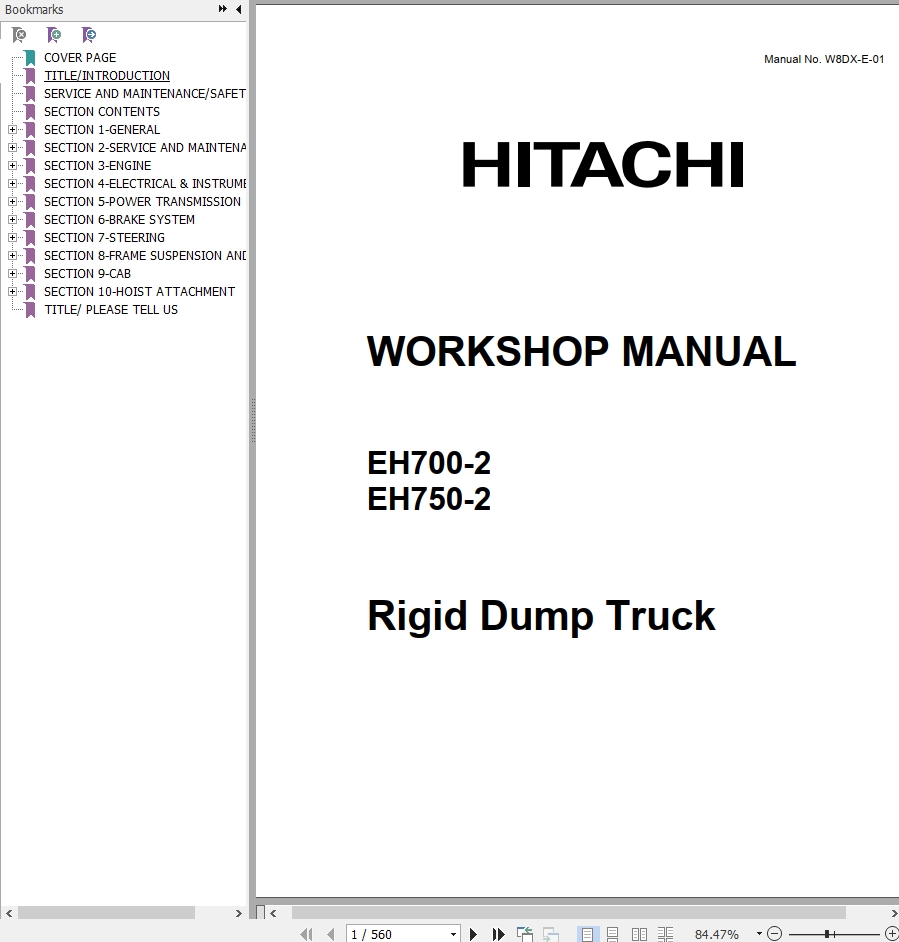Screen dimensions: 899x942
Task: Click document horizontal scroll-right arrow
Action: click(x=894, y=913)
